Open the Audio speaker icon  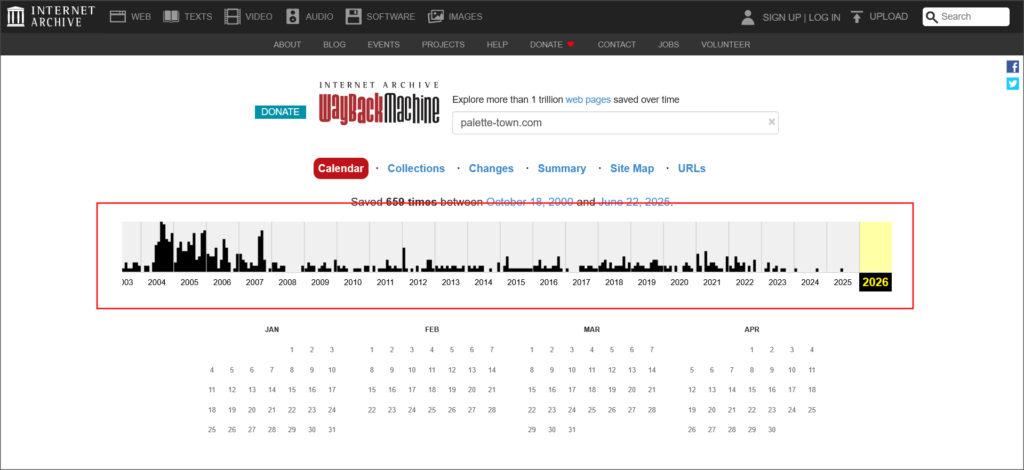coord(293,16)
